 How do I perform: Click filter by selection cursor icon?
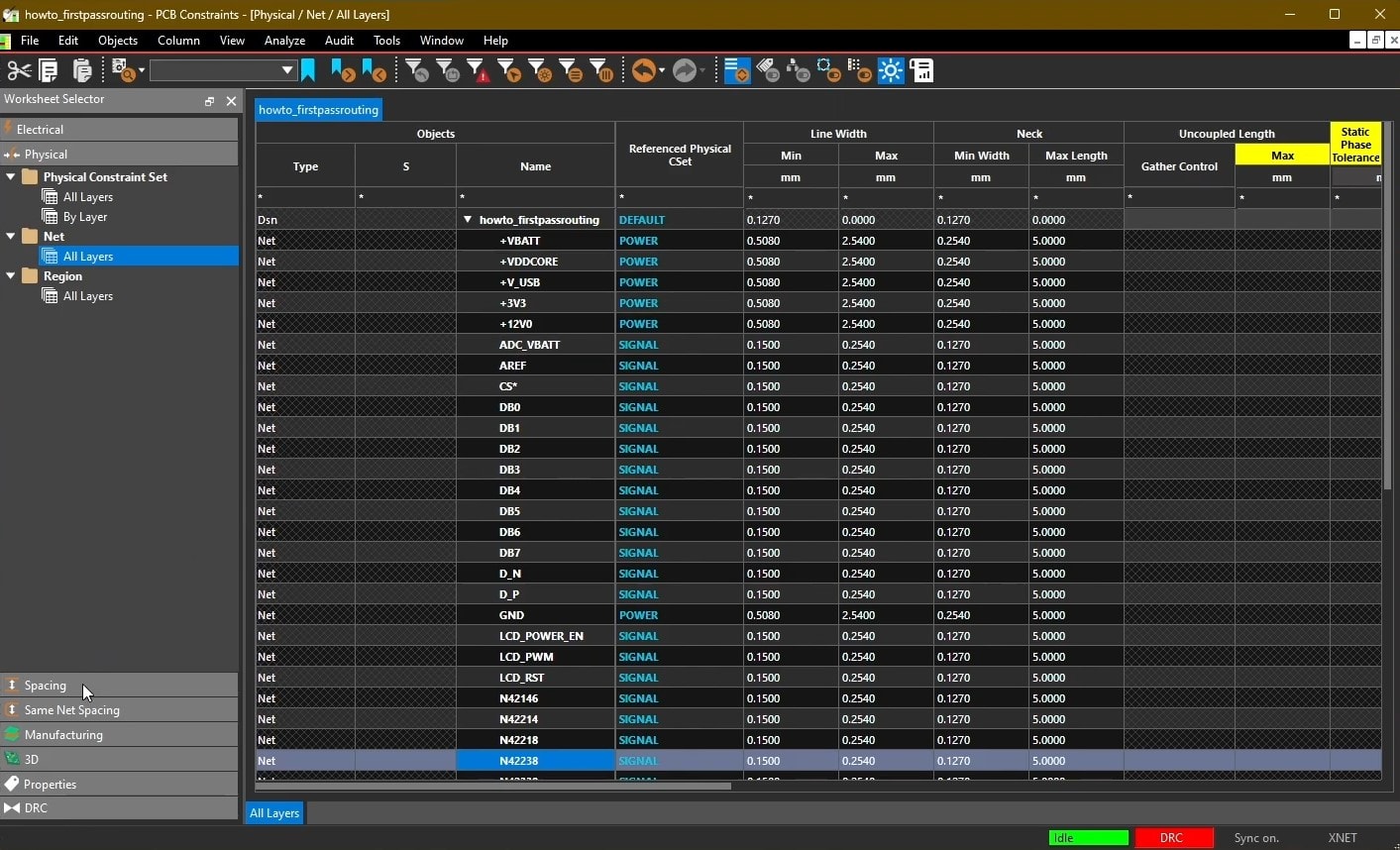509,70
